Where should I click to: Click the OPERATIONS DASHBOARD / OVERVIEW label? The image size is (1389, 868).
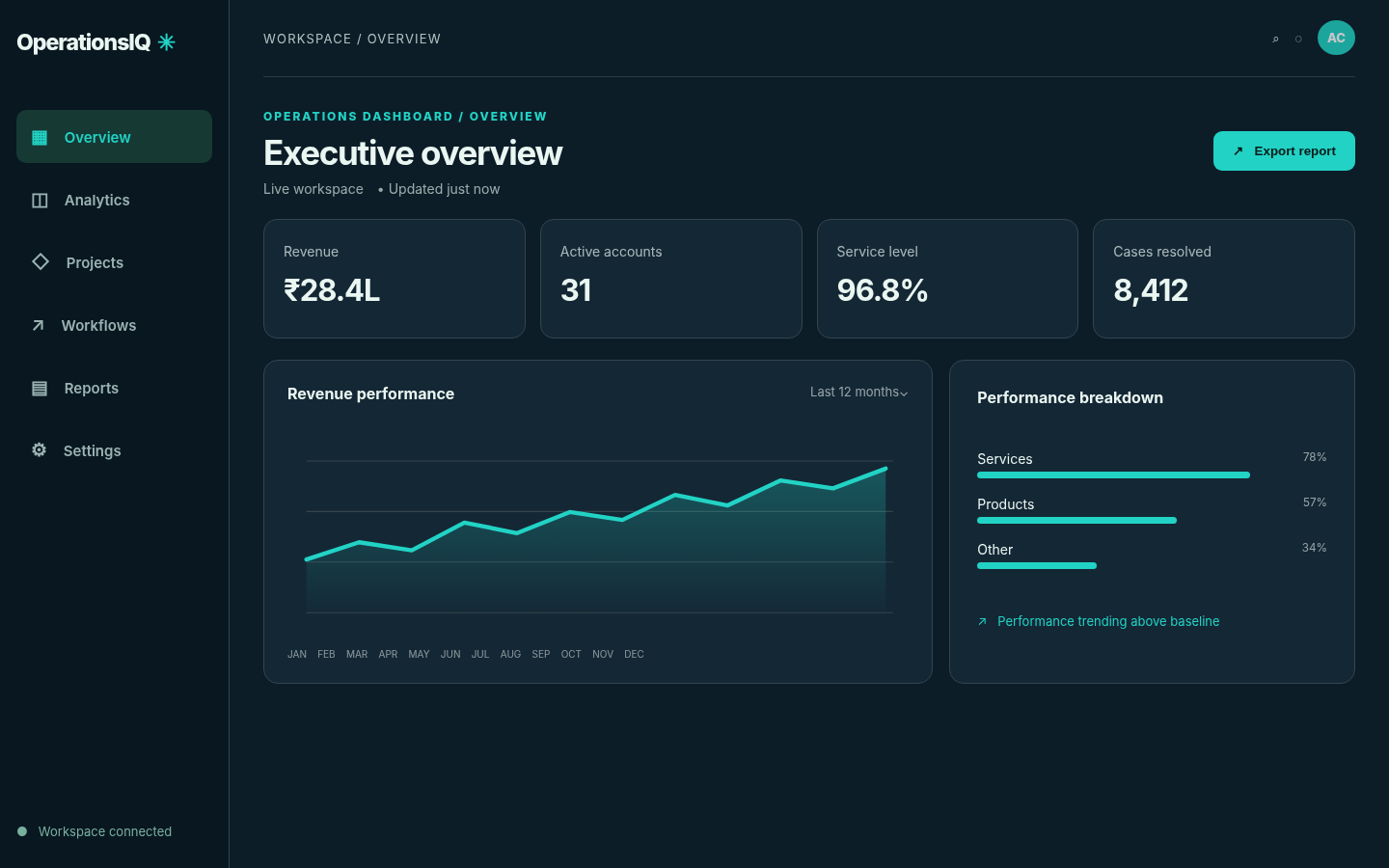tap(405, 117)
